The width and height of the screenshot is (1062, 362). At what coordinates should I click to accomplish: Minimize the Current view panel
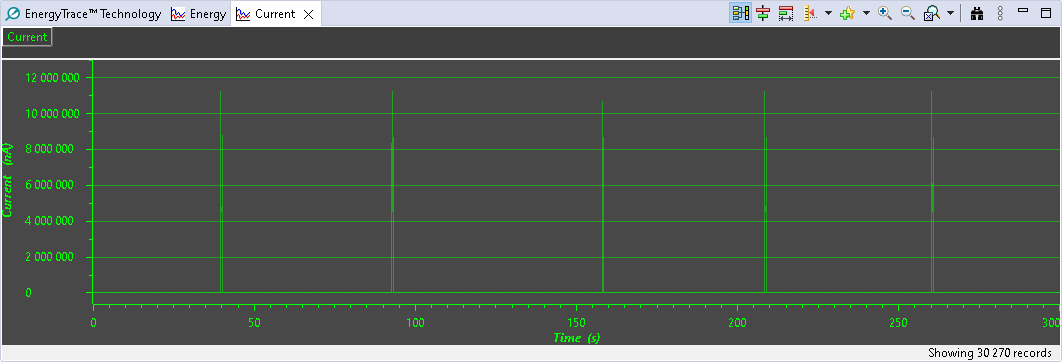click(1023, 11)
